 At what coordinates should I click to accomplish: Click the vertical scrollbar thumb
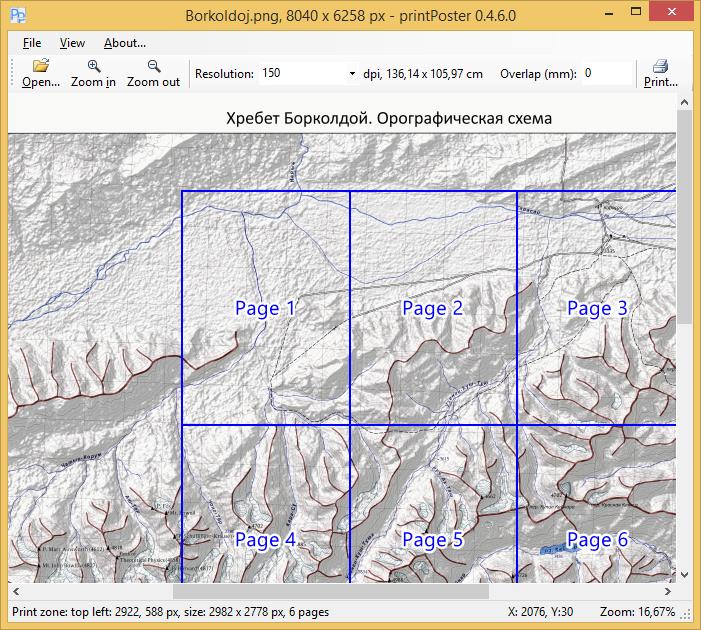point(684,215)
